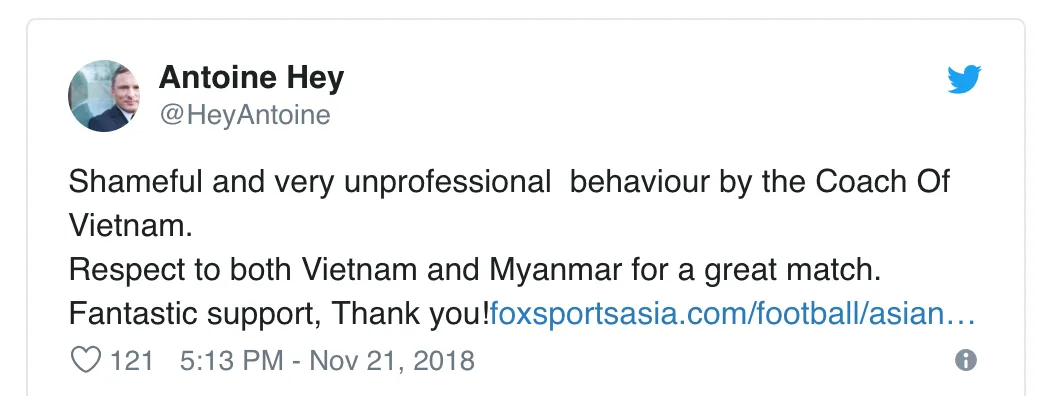Click blank space beside the @HeyAntoine handle
Viewport: 1052px width, 396px height.
tap(604, 115)
